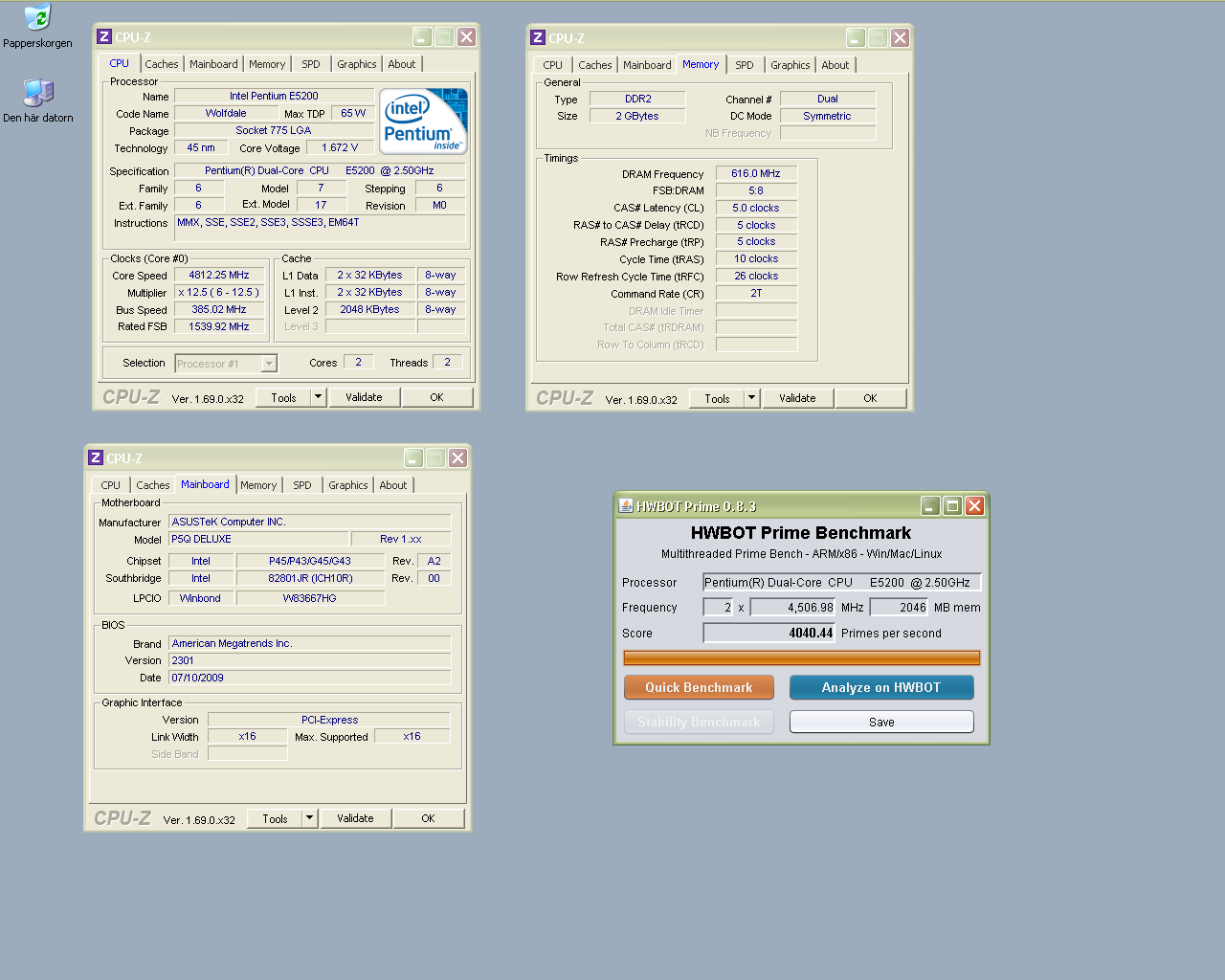Click the CPU-Z title icon in Mainboard window
This screenshot has height=980, width=1225.
96,457
